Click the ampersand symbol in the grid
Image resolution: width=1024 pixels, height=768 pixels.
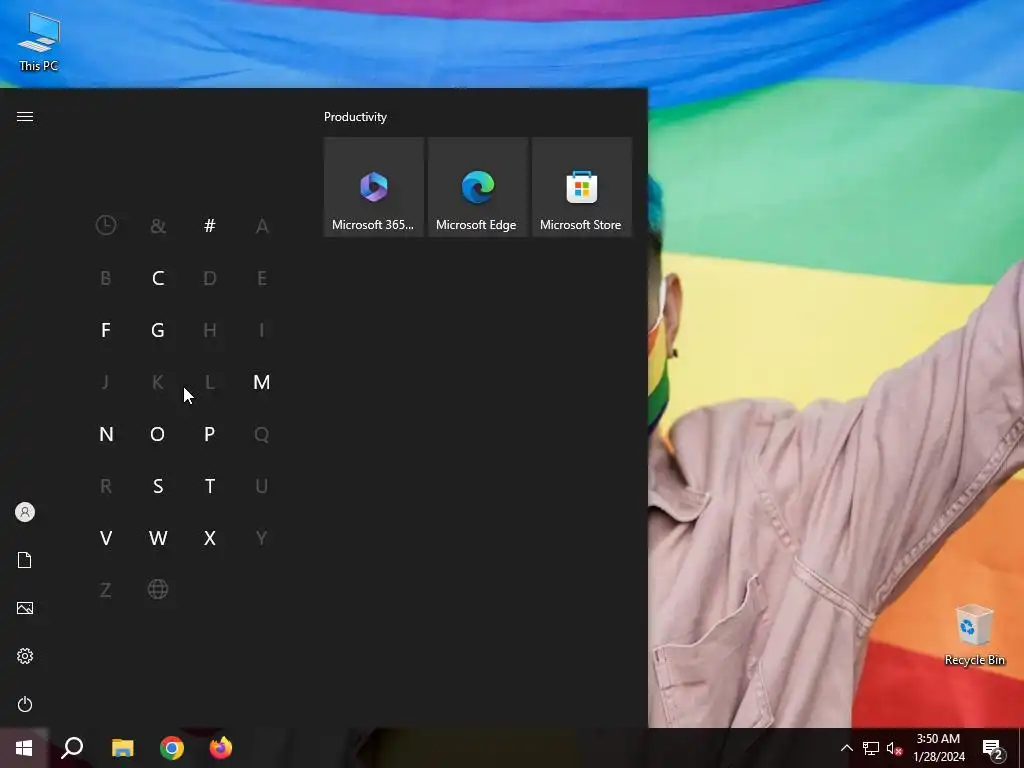[x=158, y=226]
